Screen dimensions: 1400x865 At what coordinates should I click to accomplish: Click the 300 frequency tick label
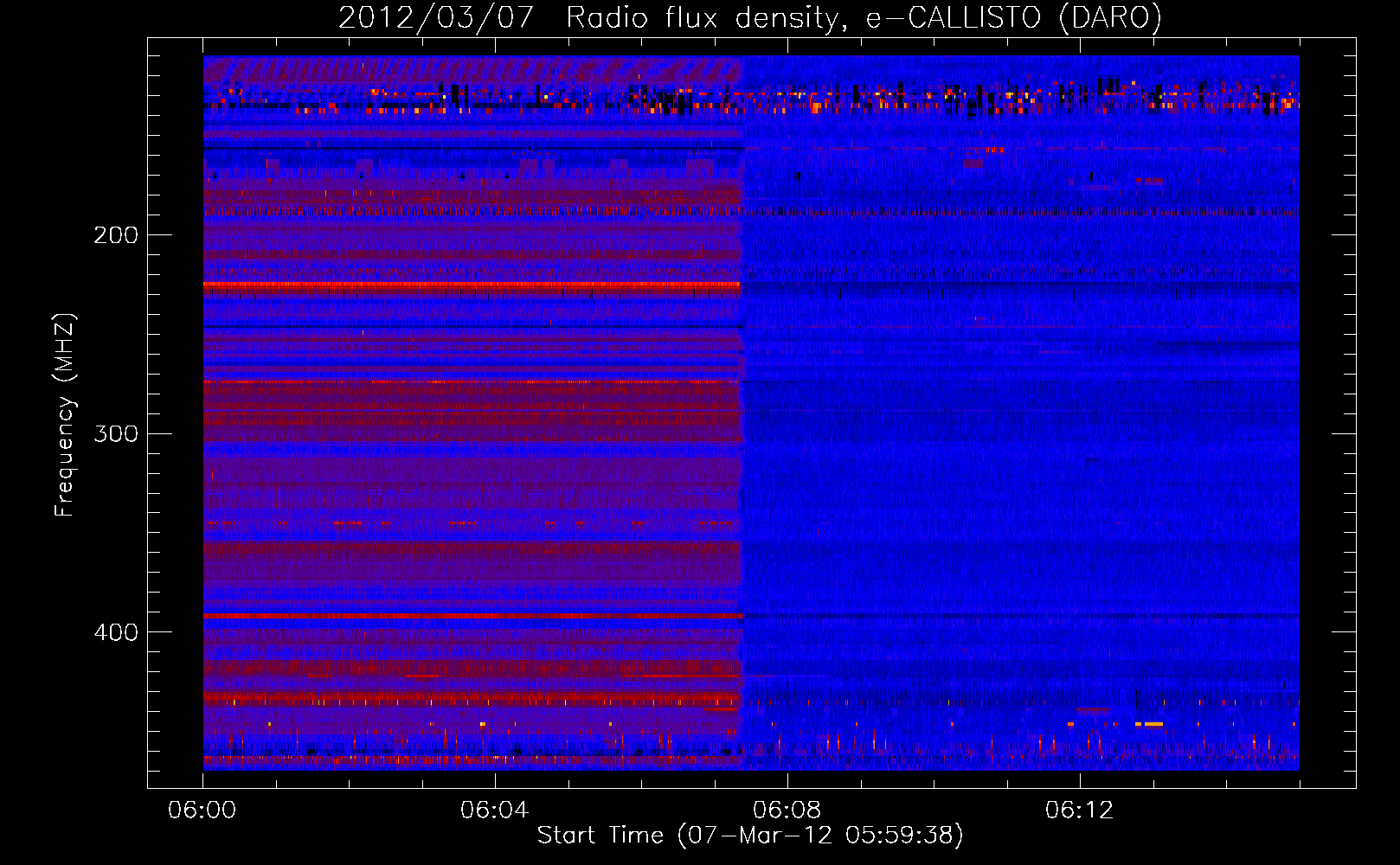click(116, 433)
